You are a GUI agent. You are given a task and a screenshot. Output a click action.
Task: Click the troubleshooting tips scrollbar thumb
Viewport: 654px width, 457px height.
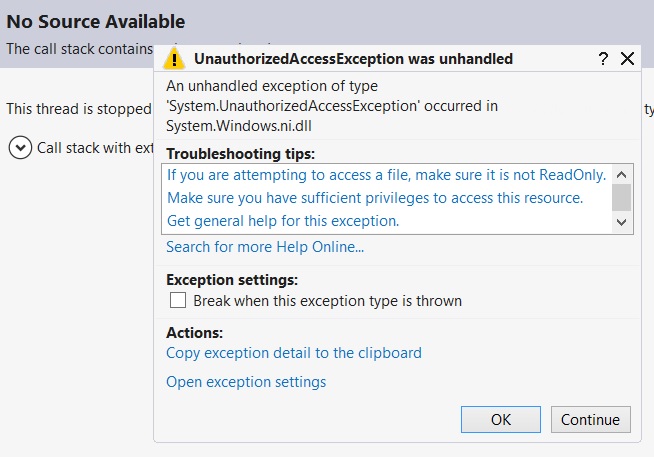click(x=621, y=196)
